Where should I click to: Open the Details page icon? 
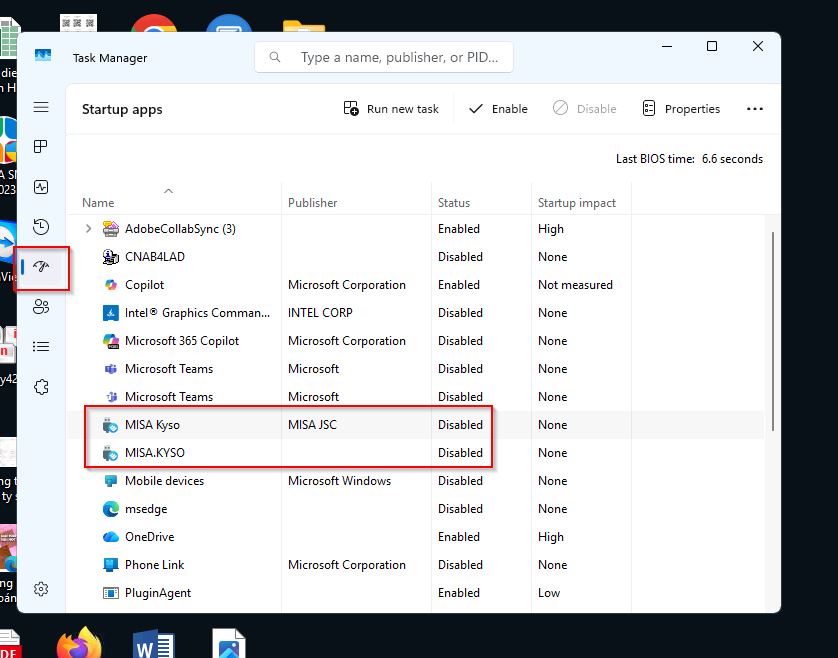point(41,347)
